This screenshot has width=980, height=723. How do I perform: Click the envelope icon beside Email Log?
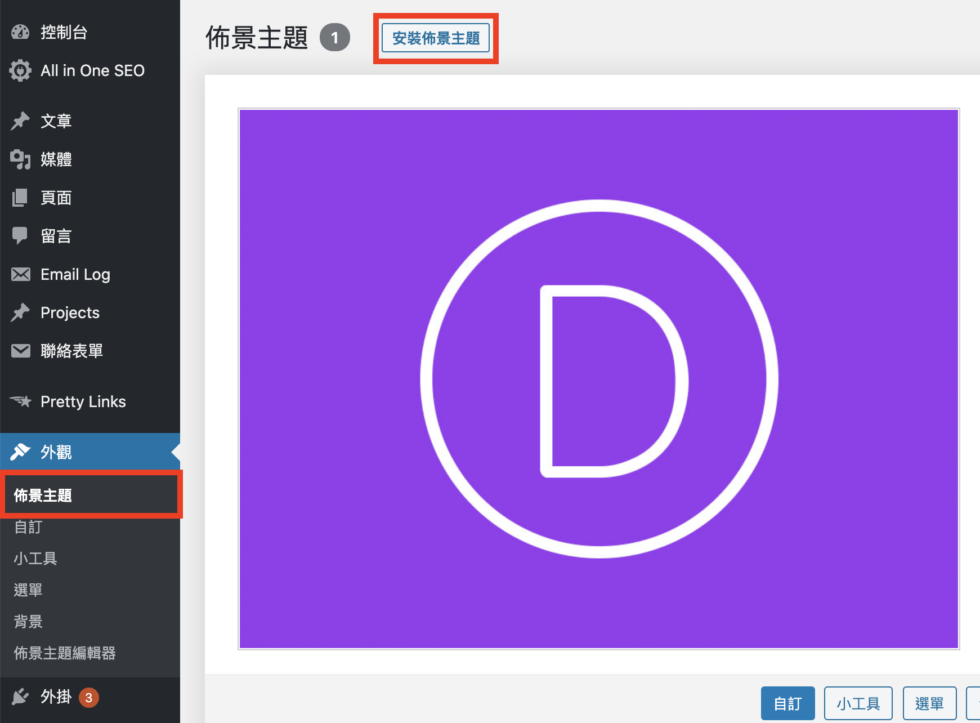[20, 274]
